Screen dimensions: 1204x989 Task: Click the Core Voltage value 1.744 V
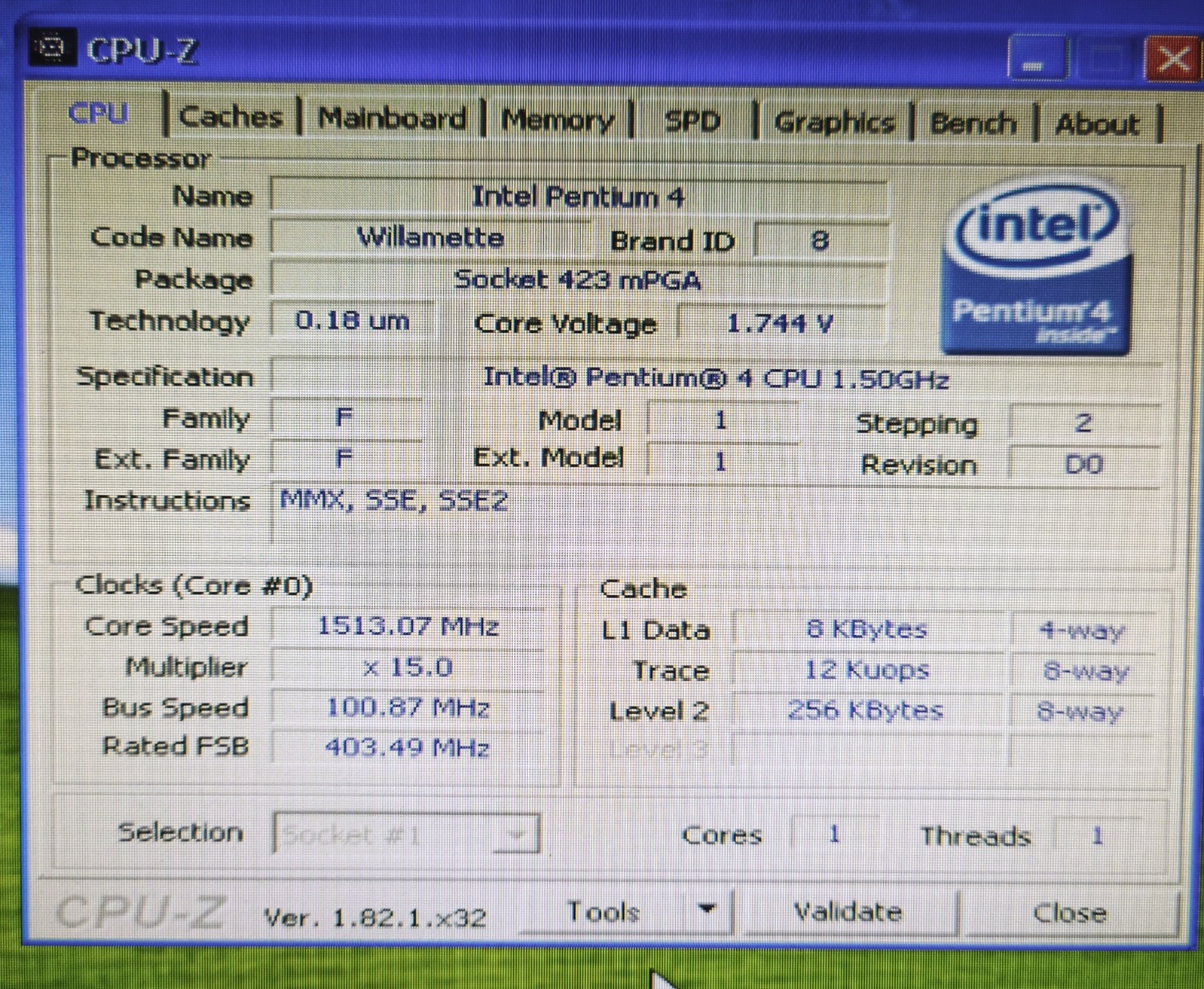coord(781,324)
